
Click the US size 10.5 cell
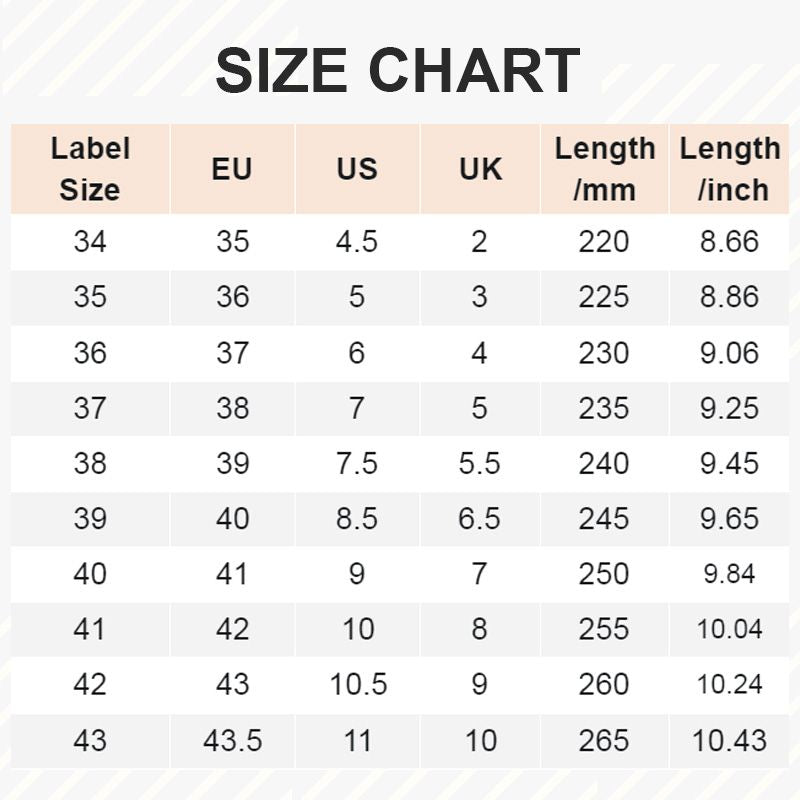tap(357, 685)
